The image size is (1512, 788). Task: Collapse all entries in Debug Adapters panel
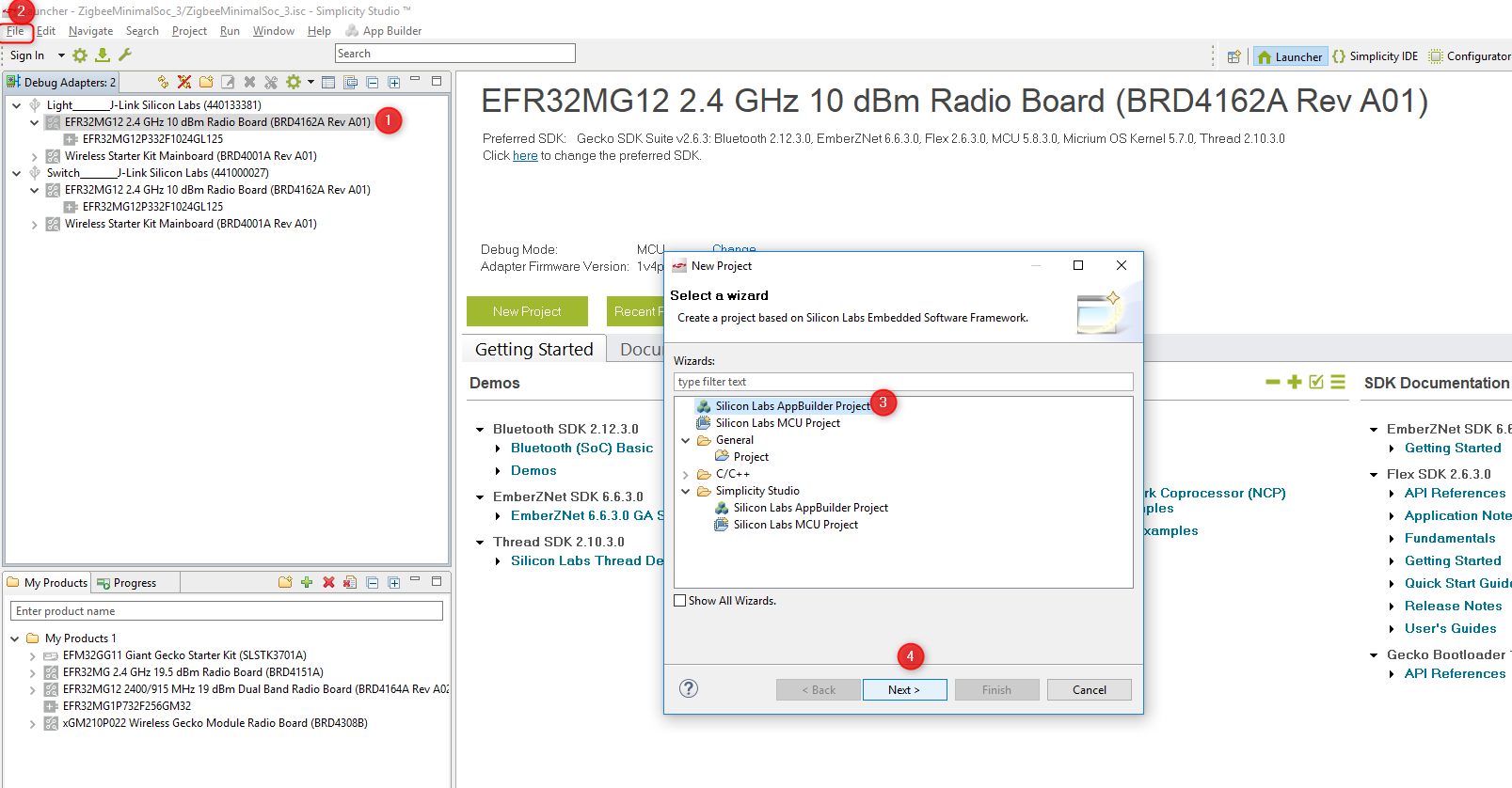(x=373, y=83)
